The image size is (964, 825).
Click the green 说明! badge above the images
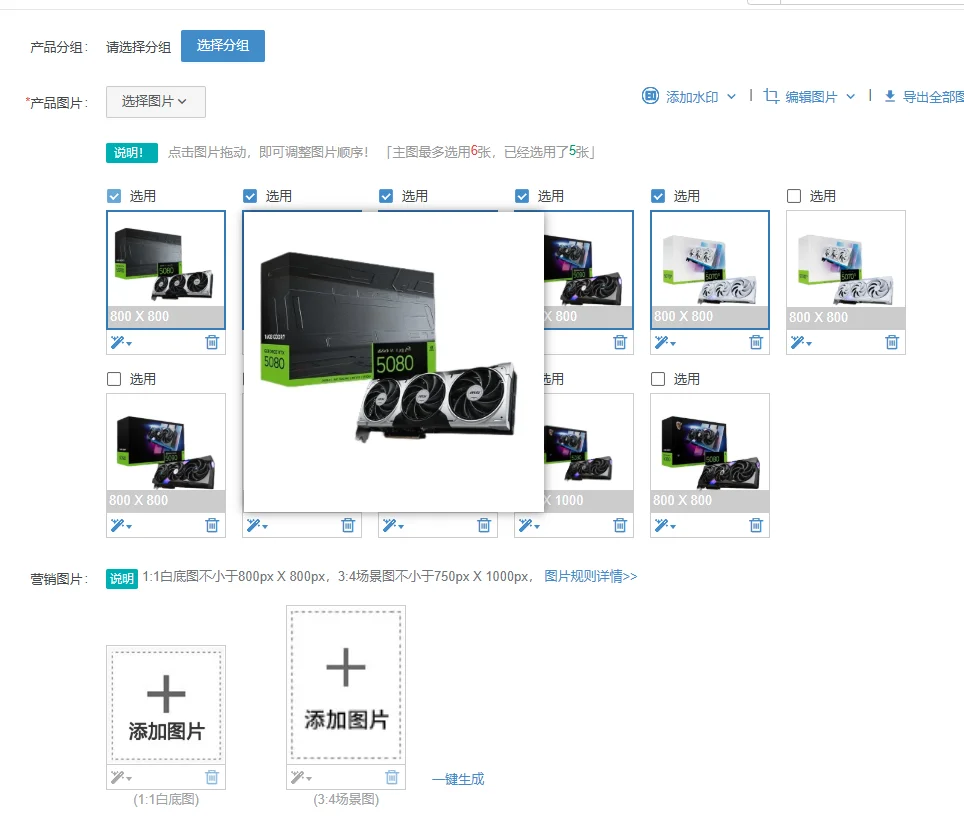tap(132, 152)
